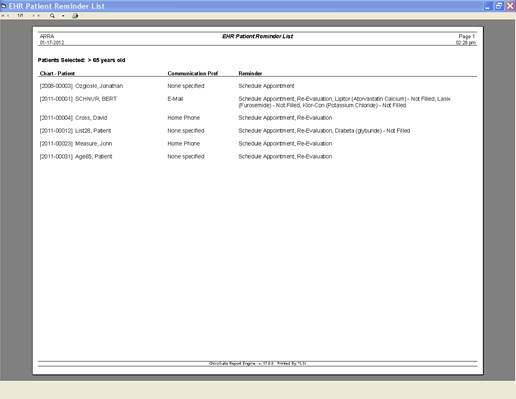
Task: Click the Communication Pref column header
Action: [x=193, y=73]
